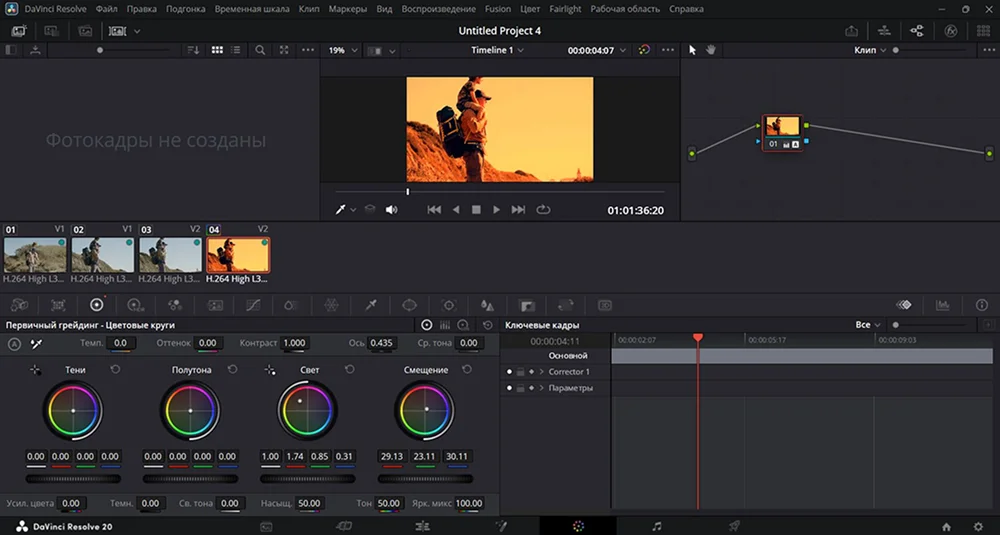Toggle Corrector 1 keyframe enable dot
Screen dimensions: 1000x535
tap(510, 372)
